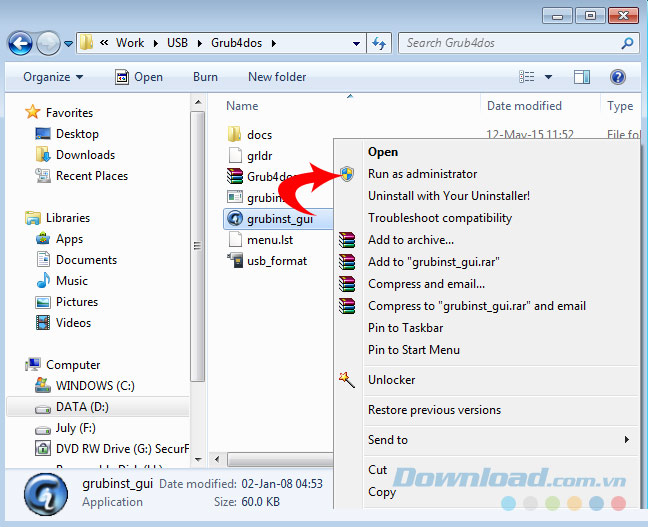
Task: Open the change view dropdown arrow
Action: [x=549, y=77]
